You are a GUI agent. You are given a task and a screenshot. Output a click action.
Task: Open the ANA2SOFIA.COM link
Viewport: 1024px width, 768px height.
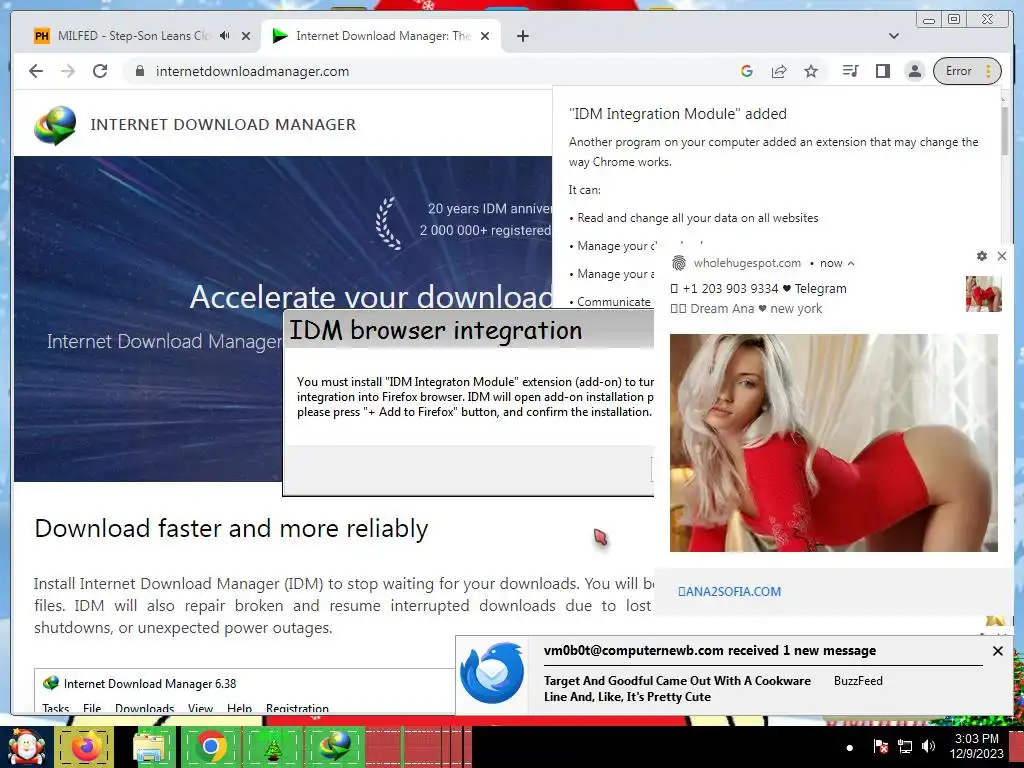[729, 592]
